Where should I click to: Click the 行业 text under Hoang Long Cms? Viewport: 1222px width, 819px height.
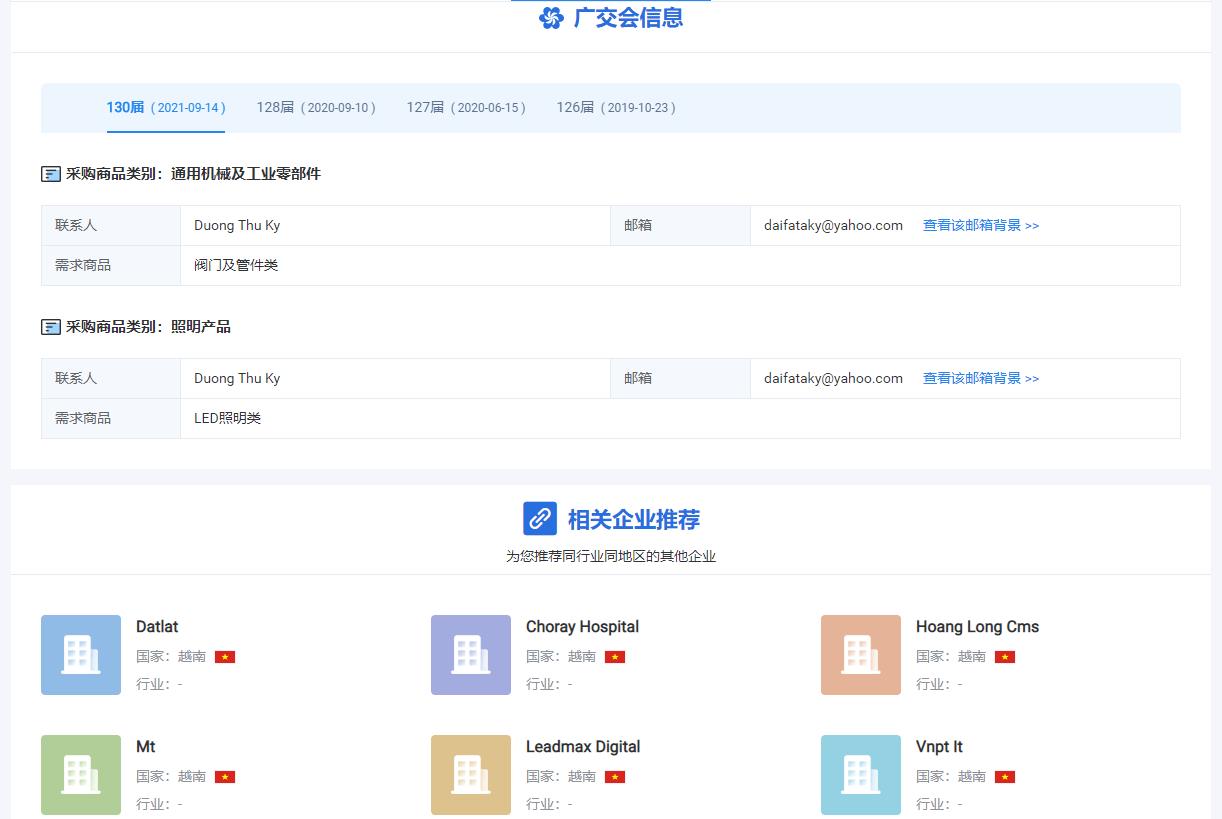coord(939,685)
